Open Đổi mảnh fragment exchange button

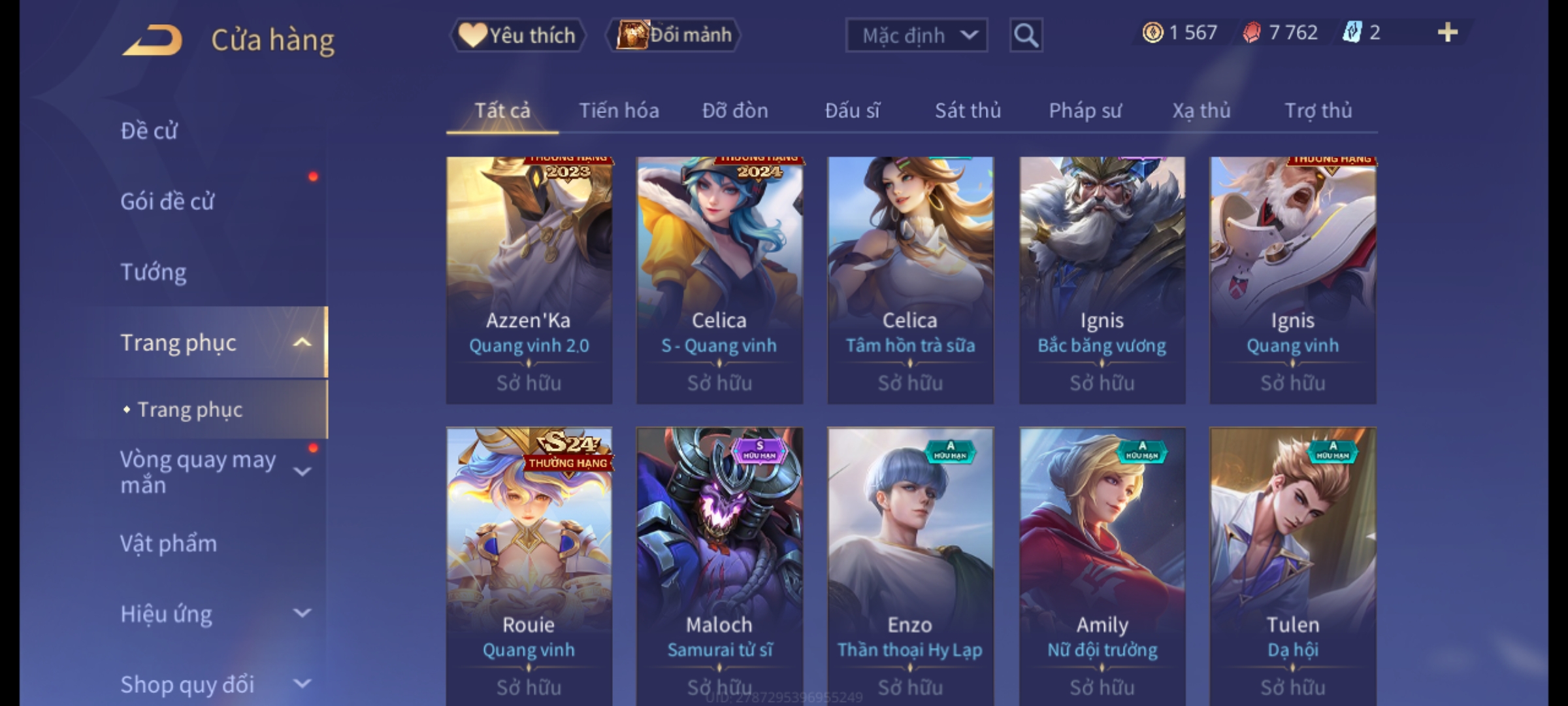674,35
